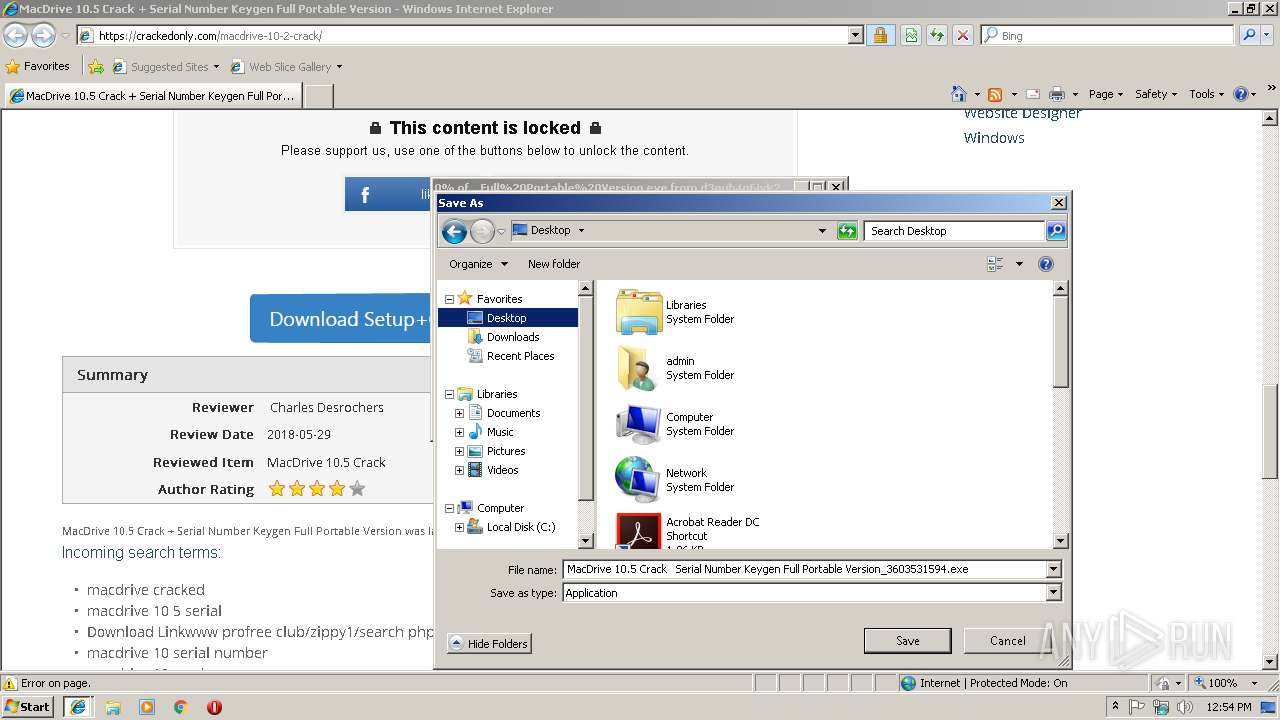This screenshot has height=720, width=1280.
Task: Click the Internet Explorer back button
Action: tap(15, 36)
